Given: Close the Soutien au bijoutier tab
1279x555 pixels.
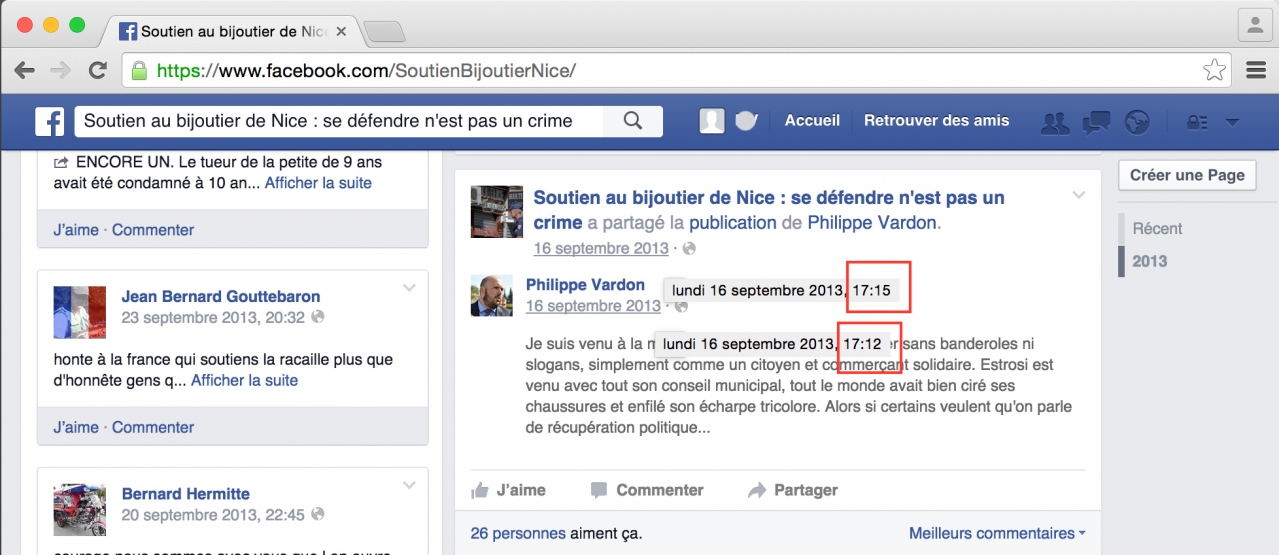Looking at the screenshot, I should point(341,31).
